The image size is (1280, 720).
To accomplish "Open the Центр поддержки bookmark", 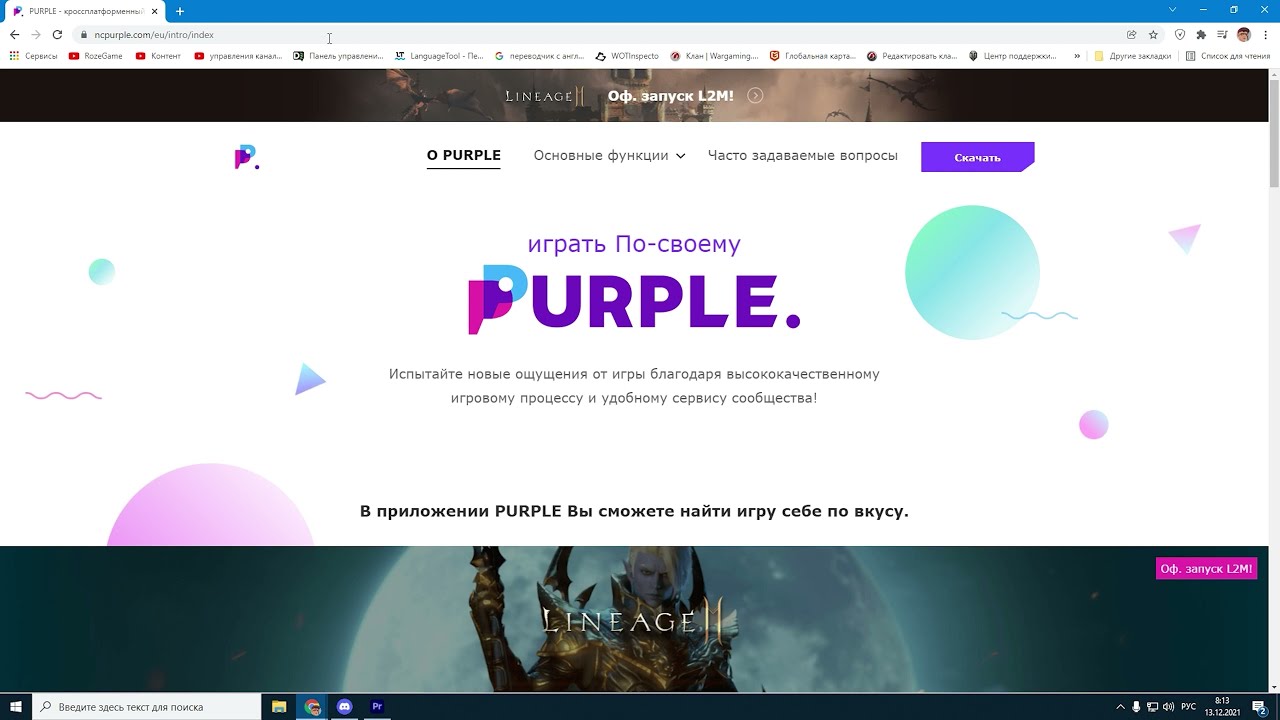I will point(1012,56).
